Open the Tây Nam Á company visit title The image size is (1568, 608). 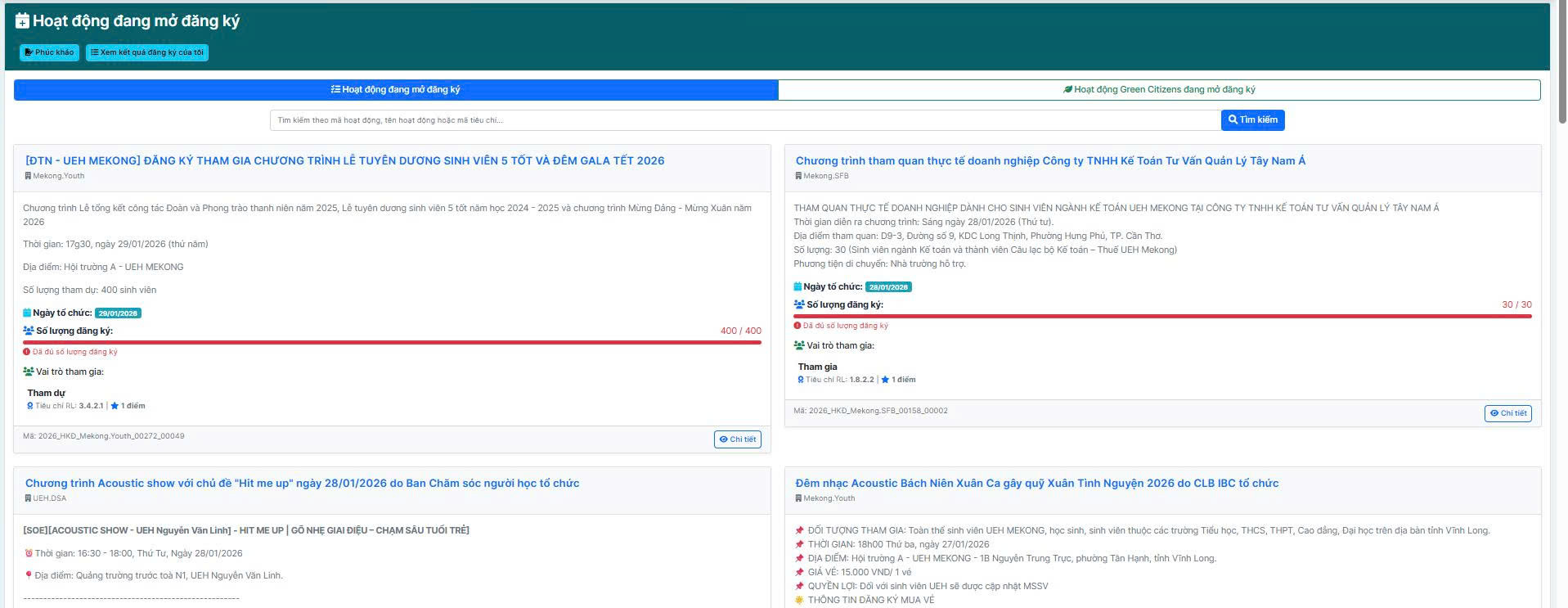coord(1050,161)
